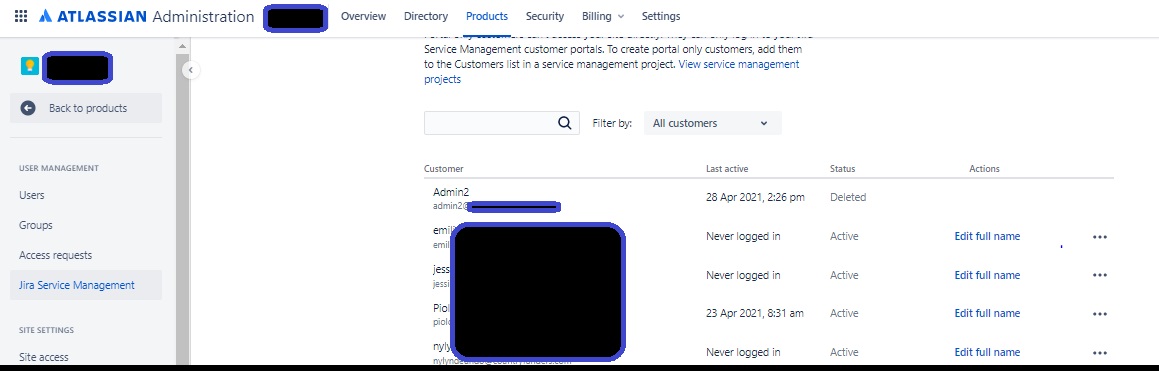Click the Customer column header
The height and width of the screenshot is (371, 1159).
coord(443,169)
